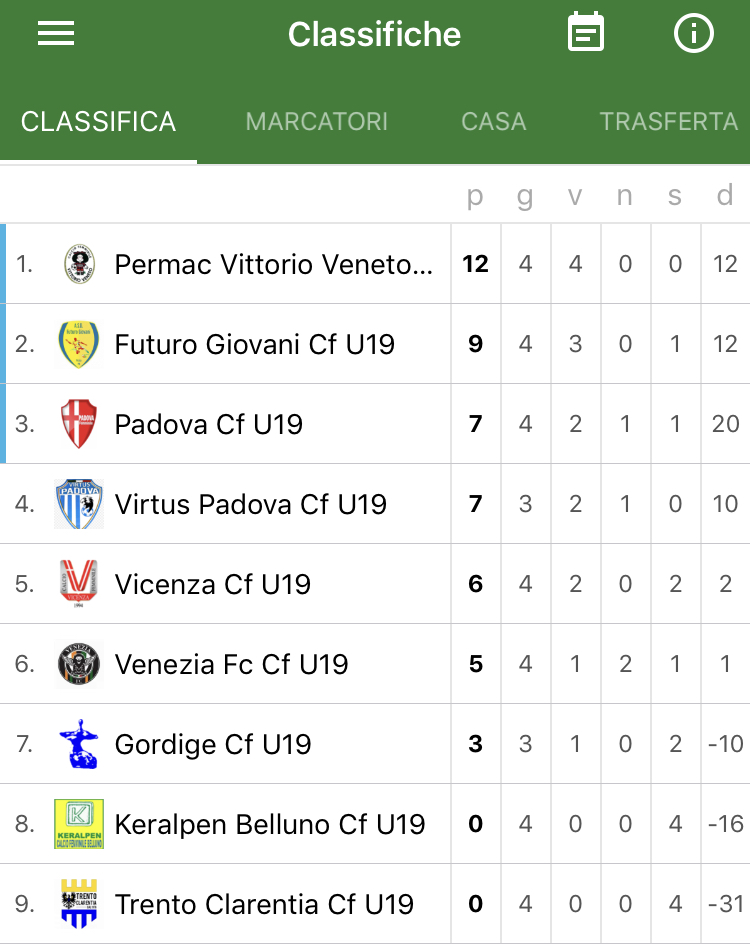
Task: Open Venezia Fc Cf U19 team name
Action: [232, 664]
